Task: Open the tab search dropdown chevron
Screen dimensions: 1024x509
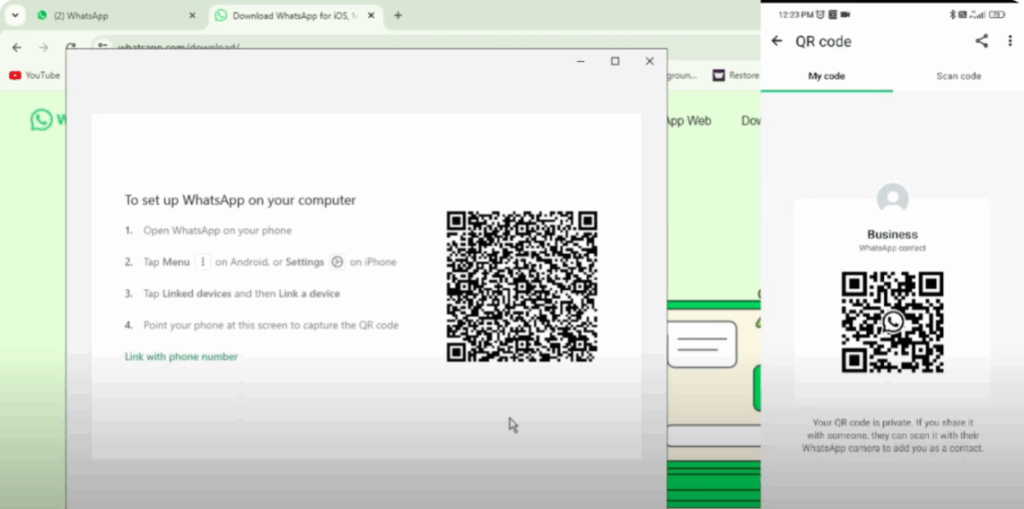Action: (14, 16)
